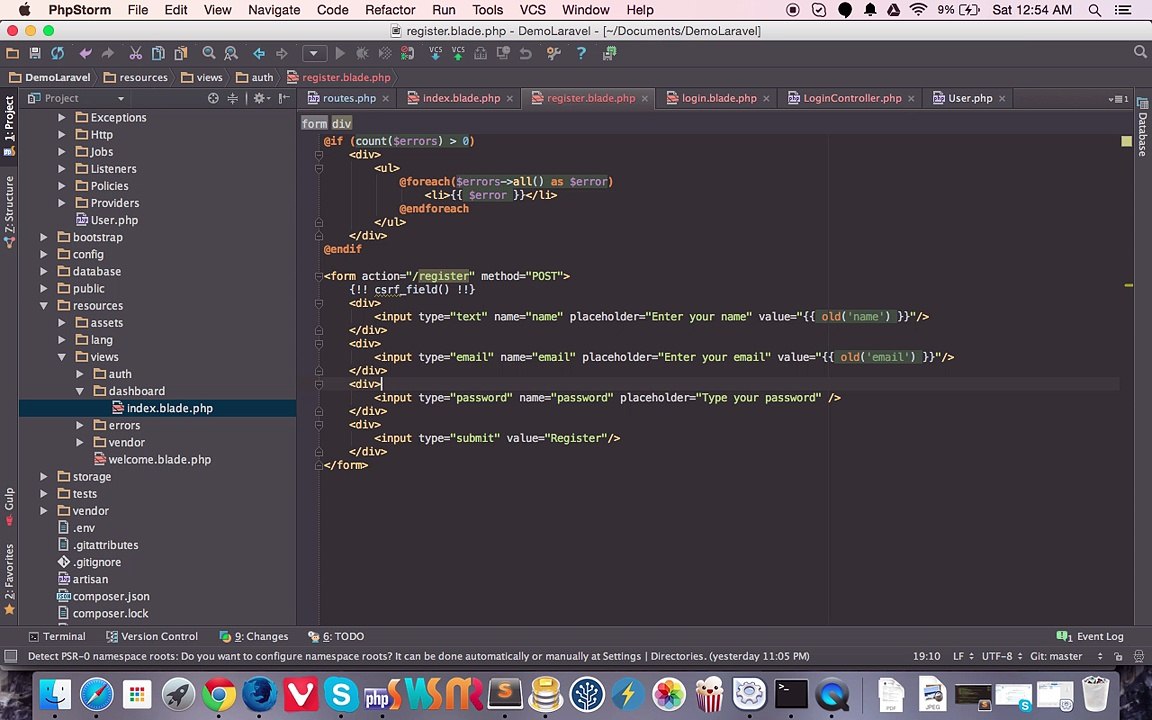The height and width of the screenshot is (720, 1152).
Task: Toggle the Terminal tool window
Action: point(56,636)
